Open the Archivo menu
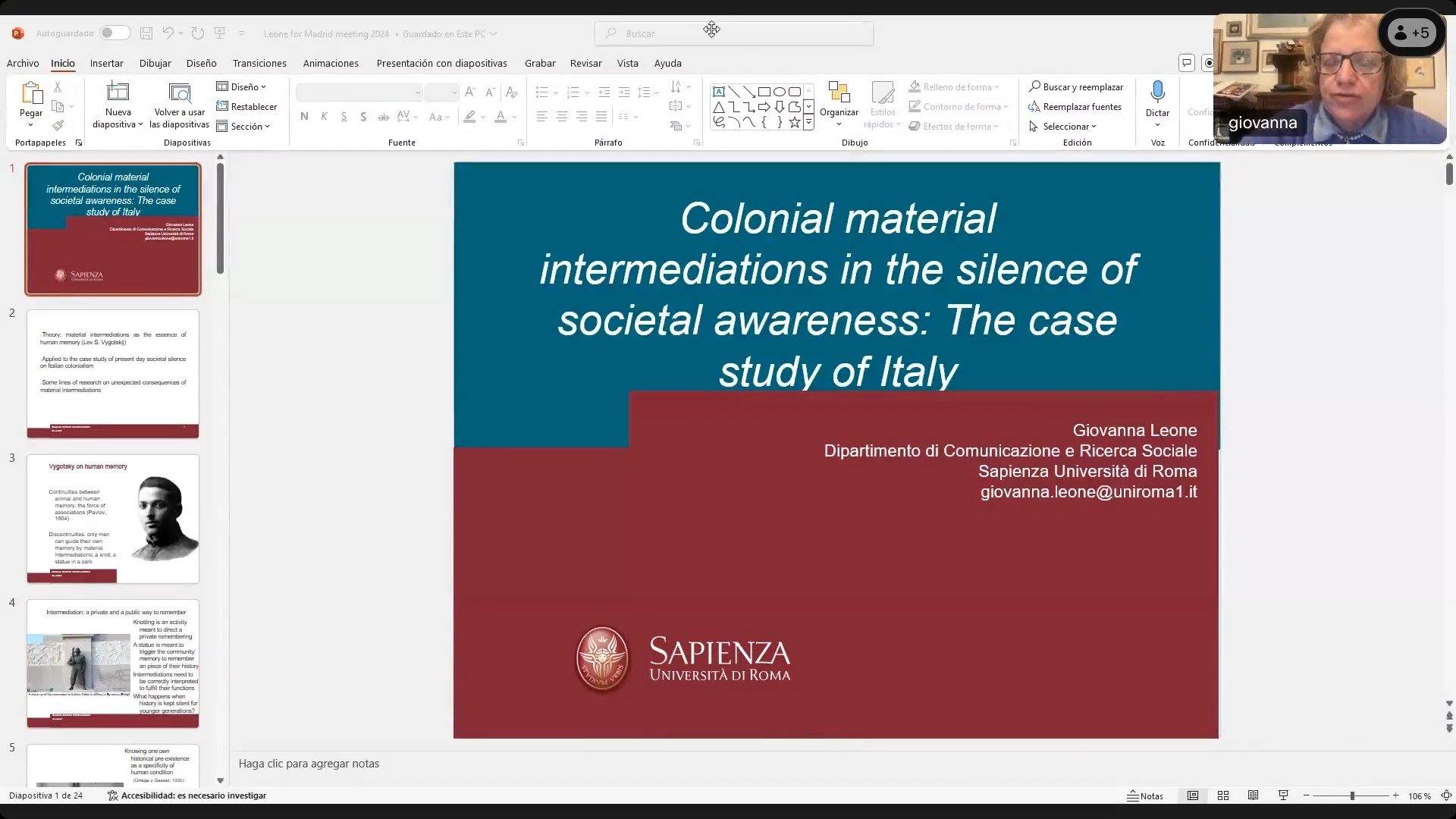Image resolution: width=1456 pixels, height=819 pixels. coord(23,63)
